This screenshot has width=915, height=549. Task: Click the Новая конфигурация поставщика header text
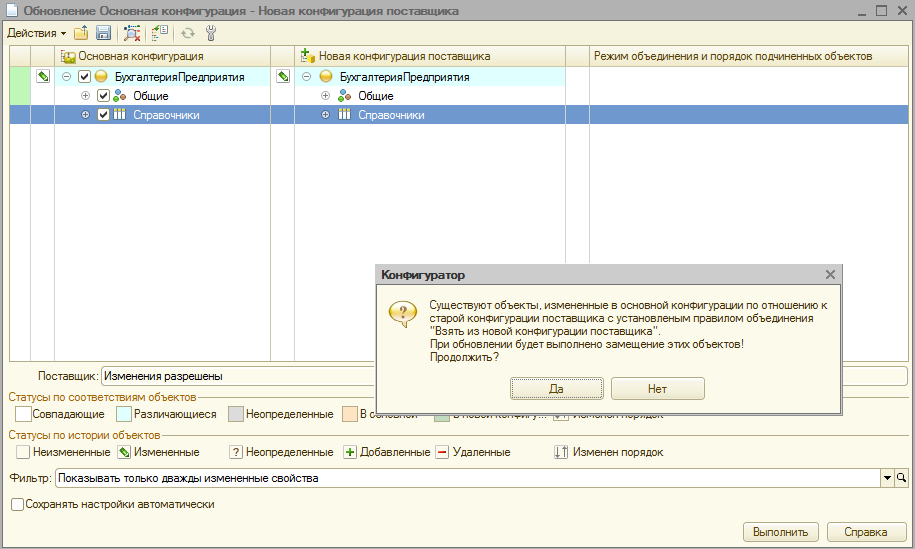coord(404,57)
